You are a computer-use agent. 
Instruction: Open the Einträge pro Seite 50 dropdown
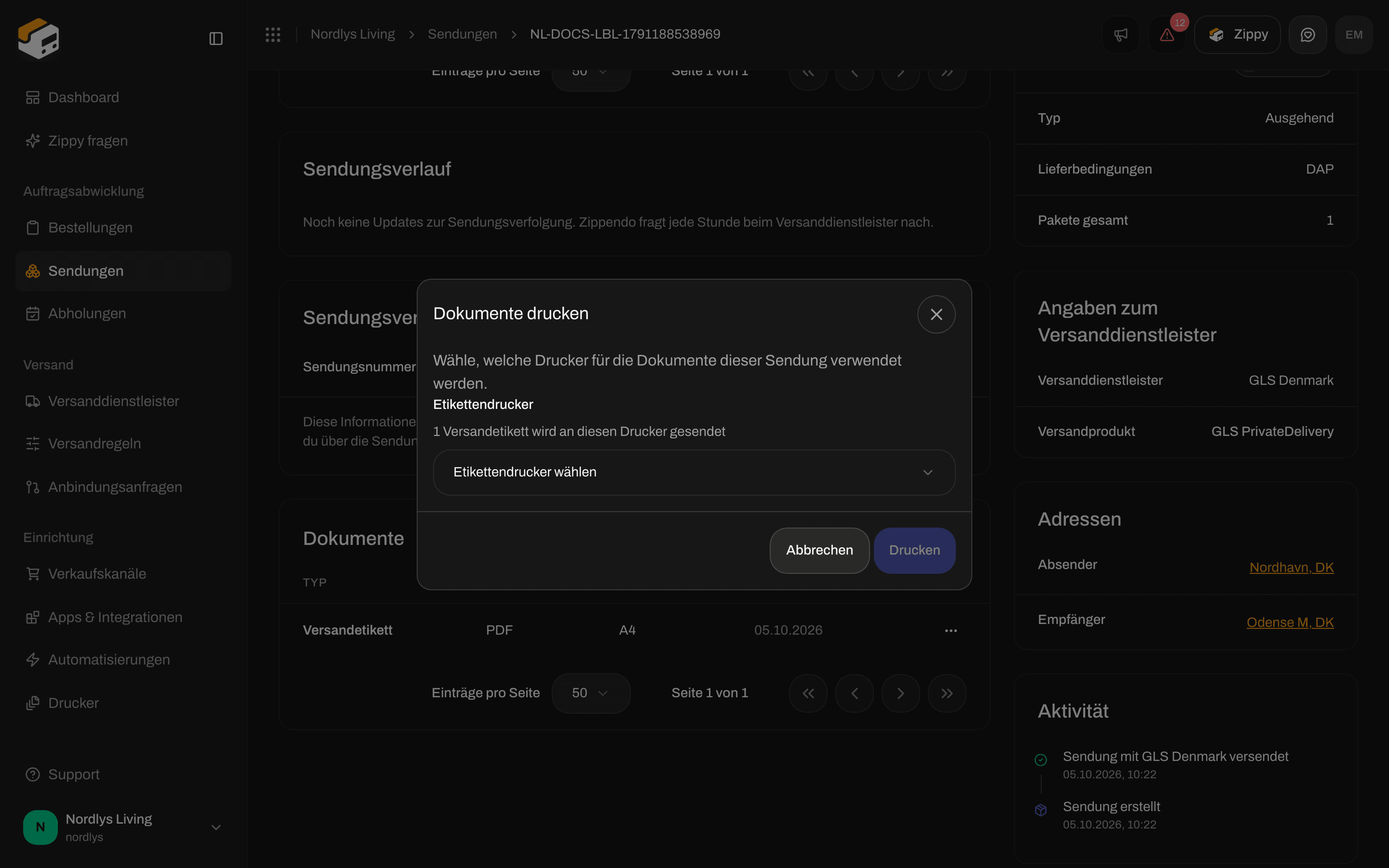point(591,693)
